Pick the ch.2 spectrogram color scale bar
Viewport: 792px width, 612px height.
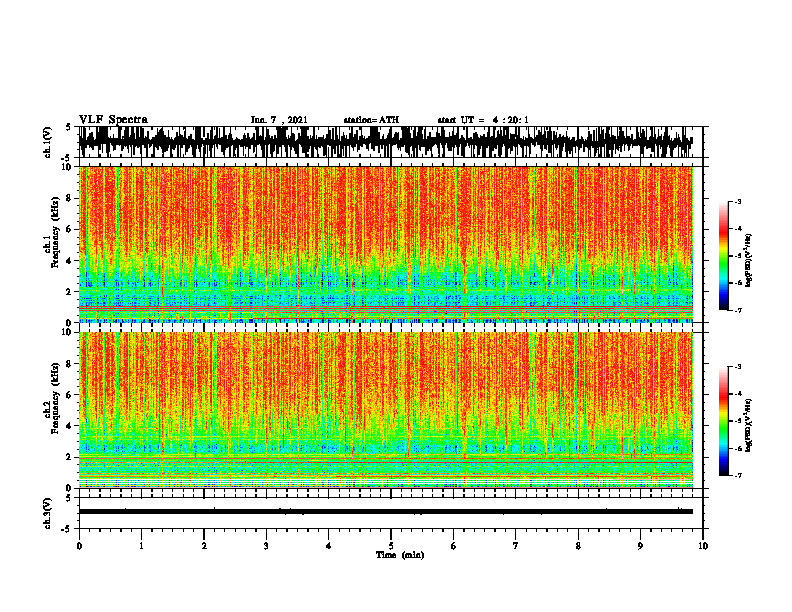click(724, 421)
